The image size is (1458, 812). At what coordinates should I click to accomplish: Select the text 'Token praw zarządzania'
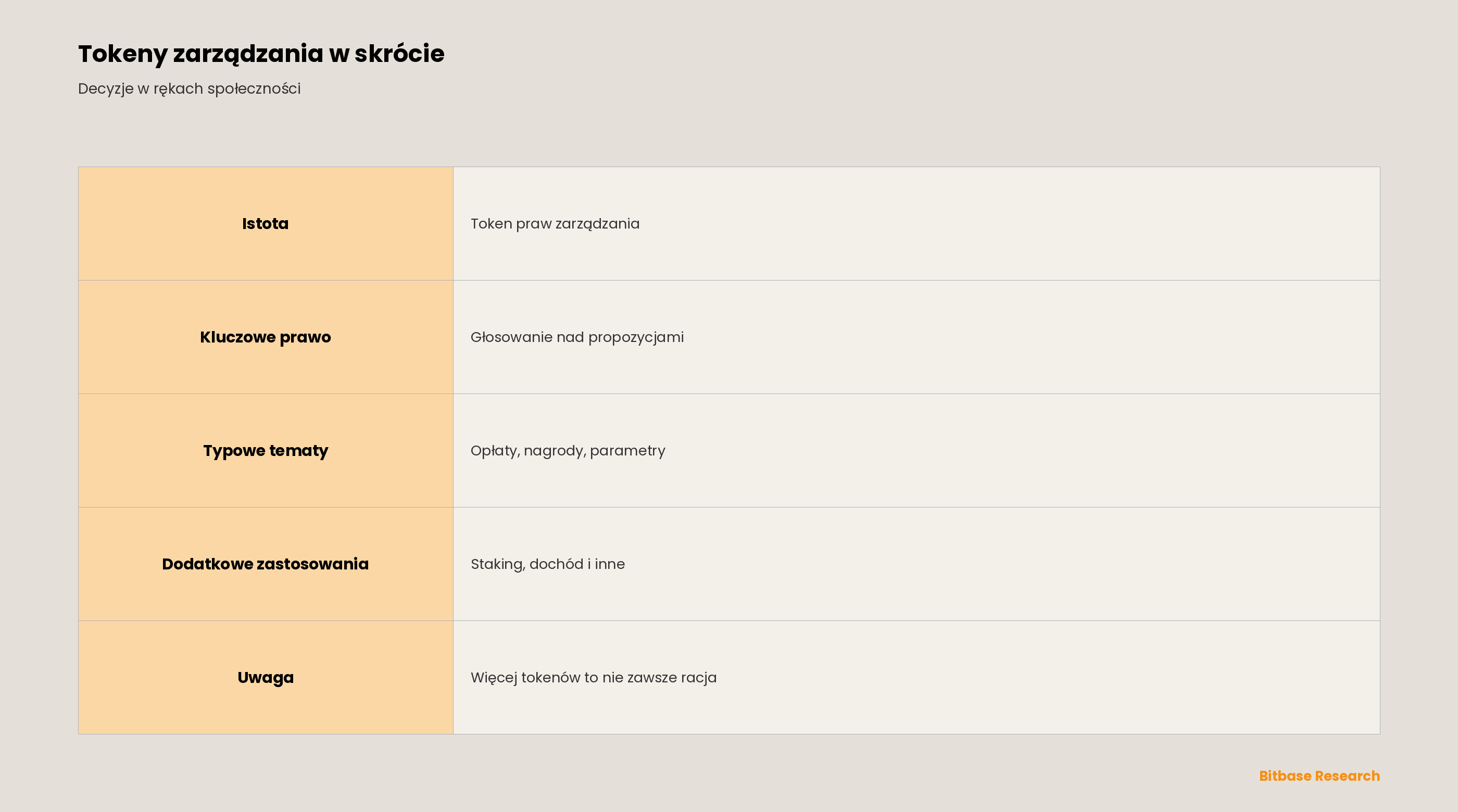555,224
